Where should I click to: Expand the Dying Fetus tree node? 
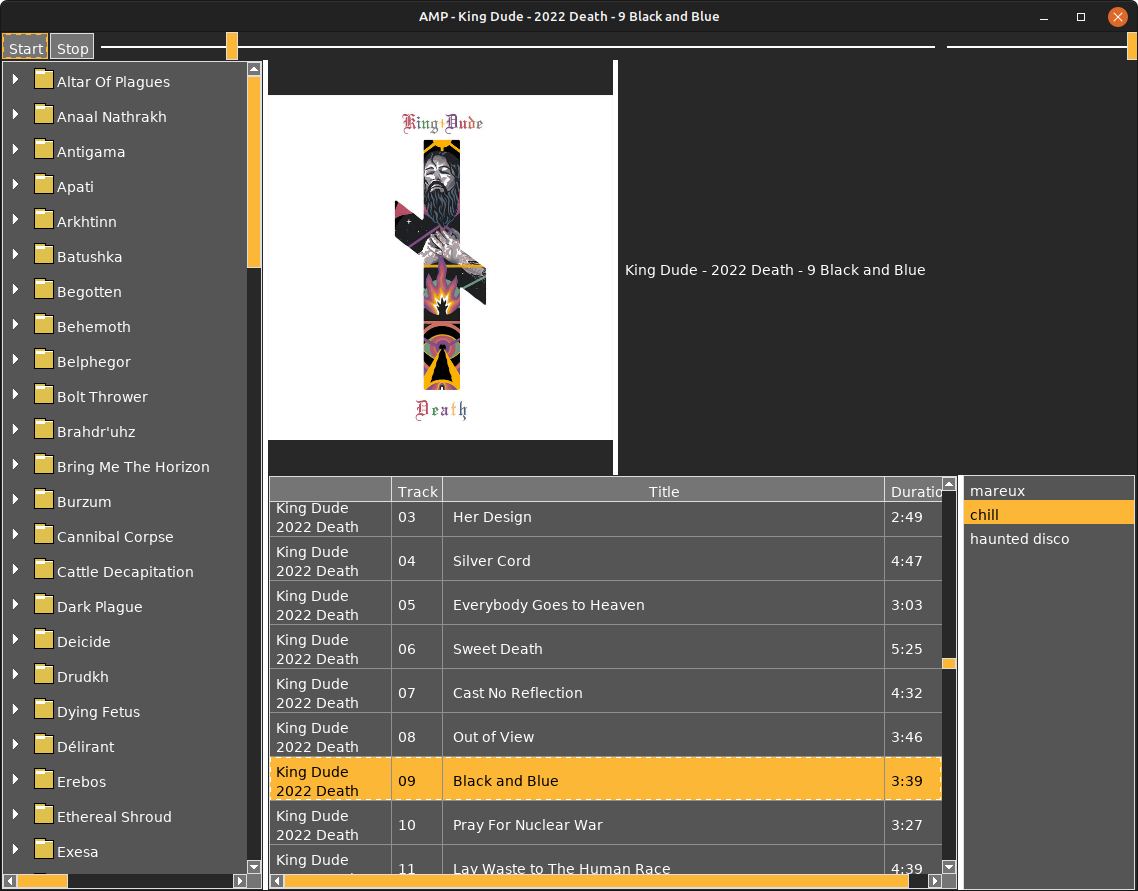[x=15, y=709]
